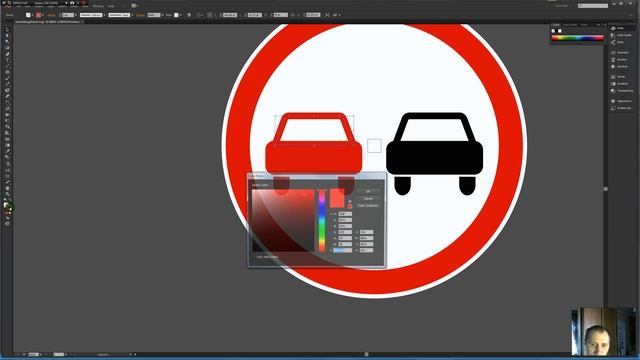Viewport: 640px width, 360px height.
Task: Open the Graphic Styles panel in dock
Action: click(x=621, y=108)
